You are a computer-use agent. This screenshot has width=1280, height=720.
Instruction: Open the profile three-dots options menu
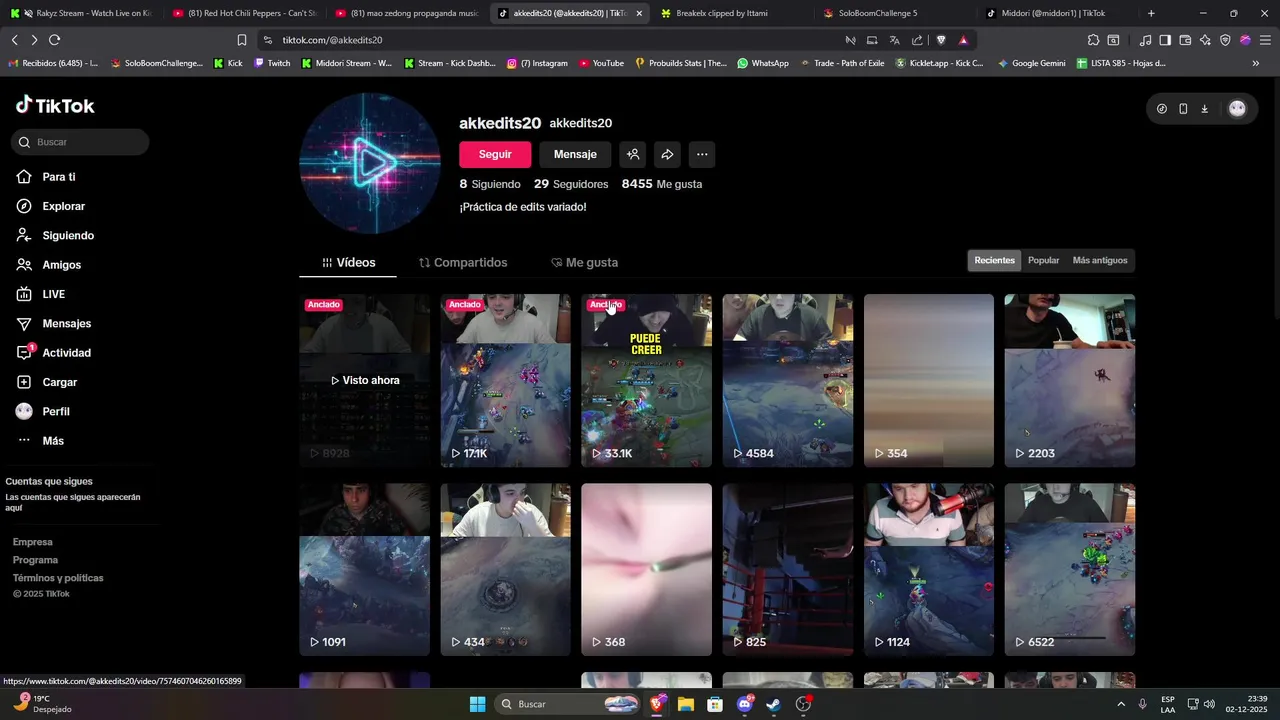(x=702, y=154)
